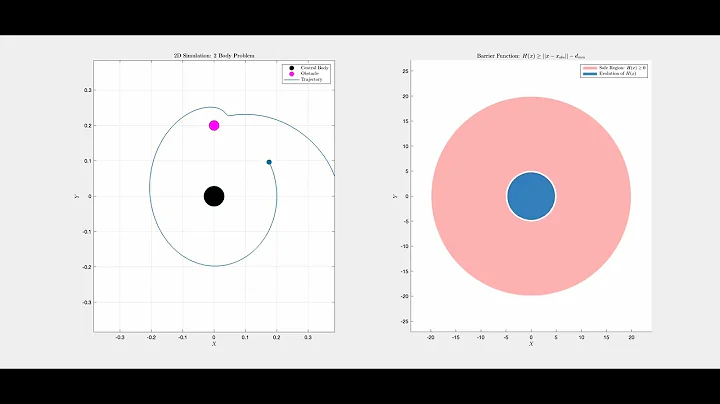Select the "Central Body" legend label
The image size is (720, 404).
pyautogui.click(x=315, y=68)
